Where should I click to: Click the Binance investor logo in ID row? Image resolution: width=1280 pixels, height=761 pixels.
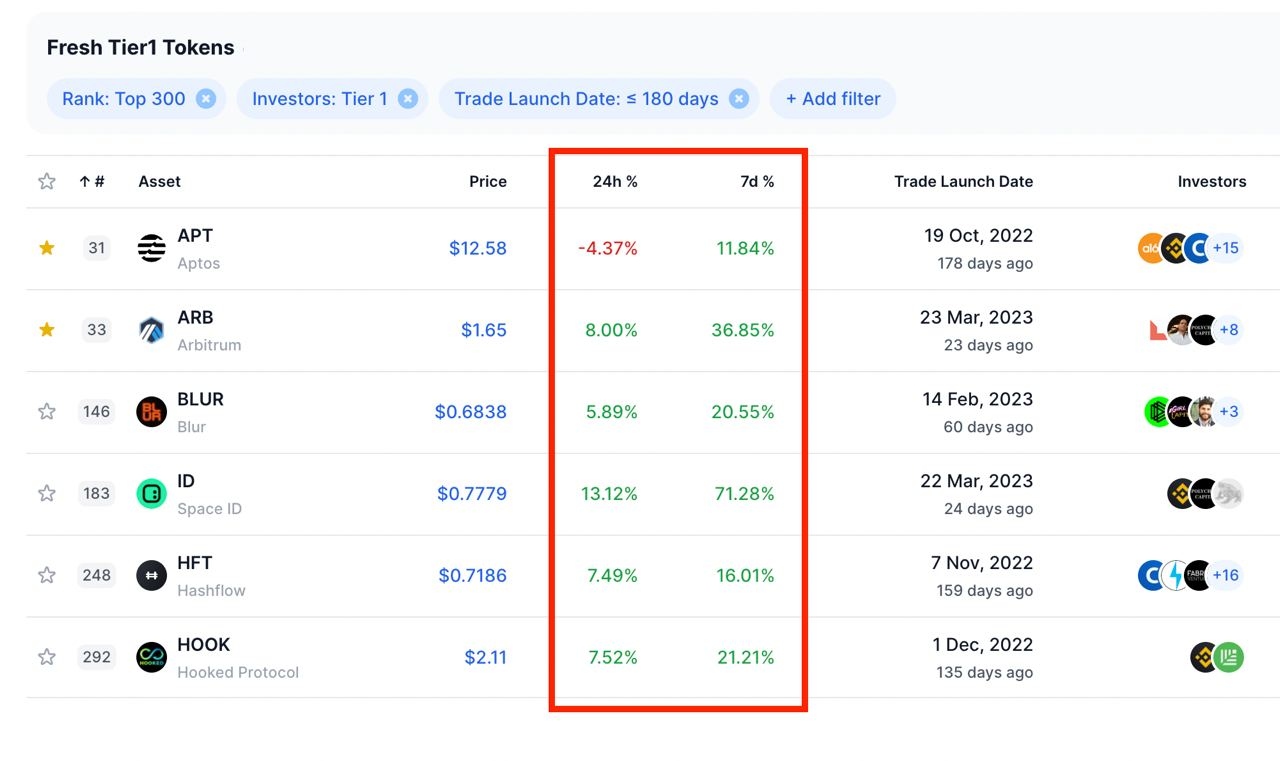(x=1181, y=493)
